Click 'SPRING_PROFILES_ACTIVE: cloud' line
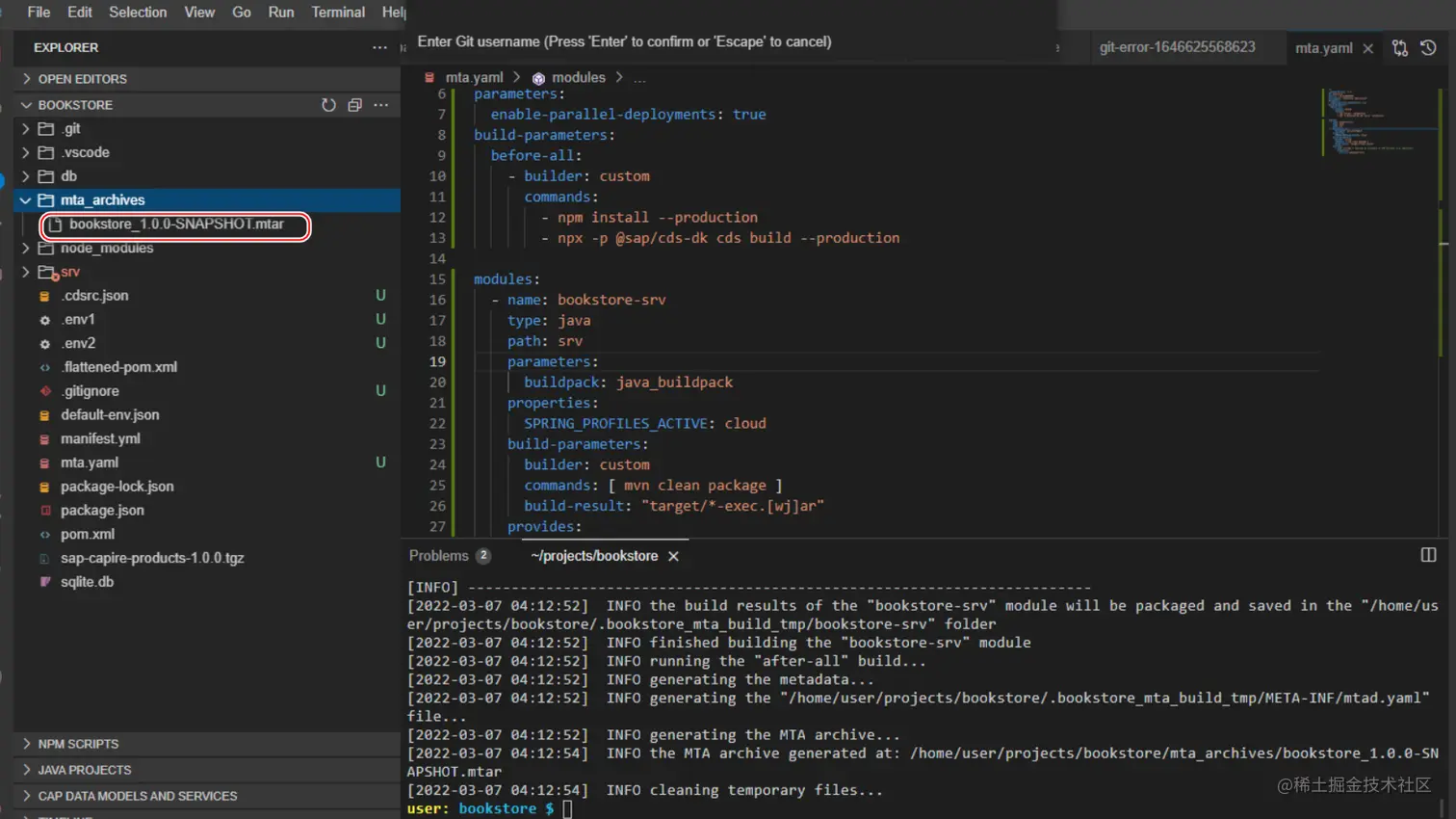Screen dimensions: 1456x819 644,423
